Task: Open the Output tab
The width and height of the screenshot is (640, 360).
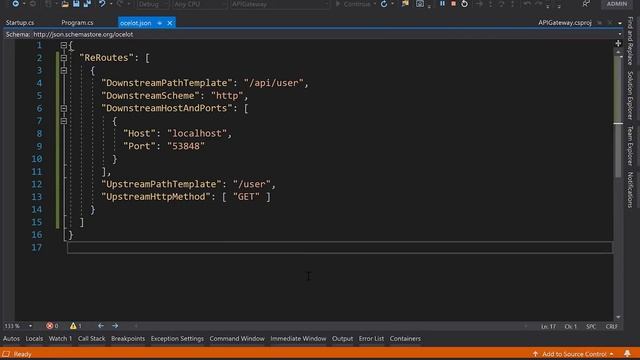Action: pyautogui.click(x=342, y=338)
